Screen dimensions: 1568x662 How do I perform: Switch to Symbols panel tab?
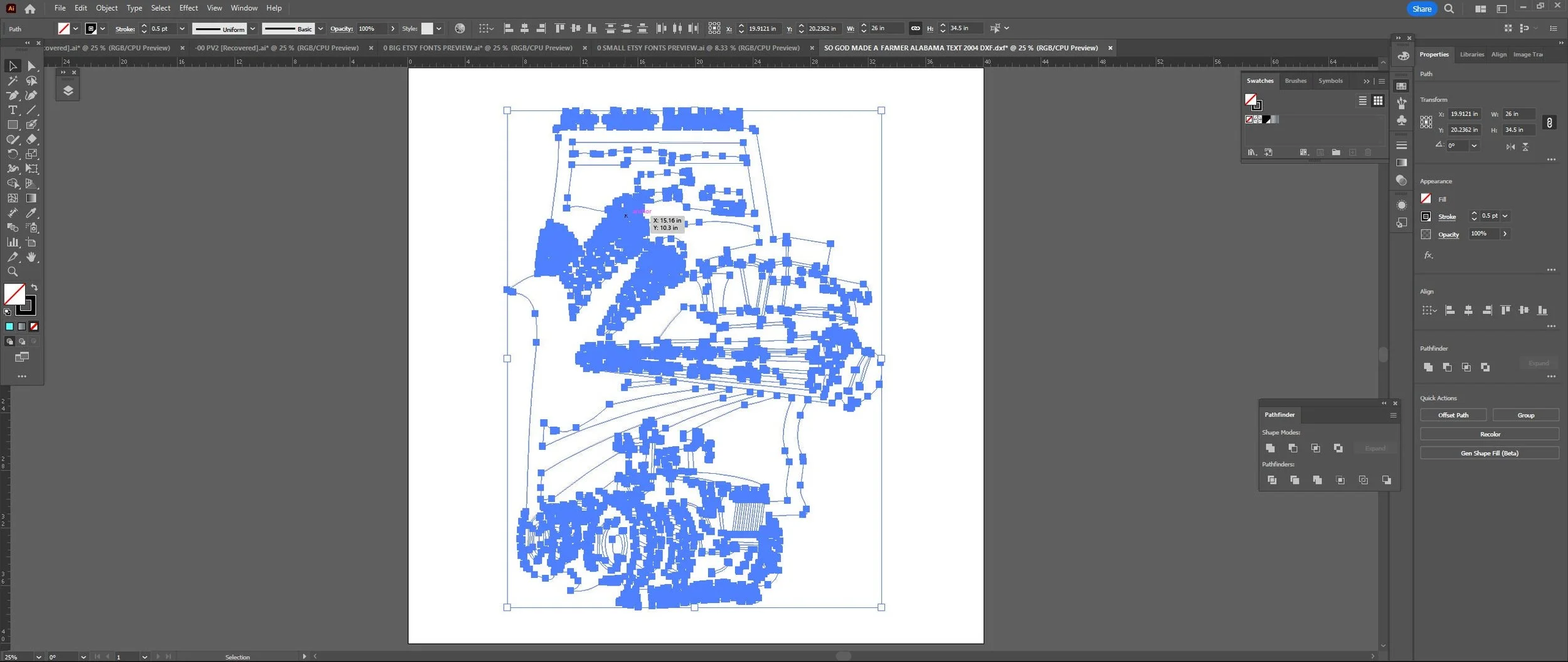[x=1330, y=81]
